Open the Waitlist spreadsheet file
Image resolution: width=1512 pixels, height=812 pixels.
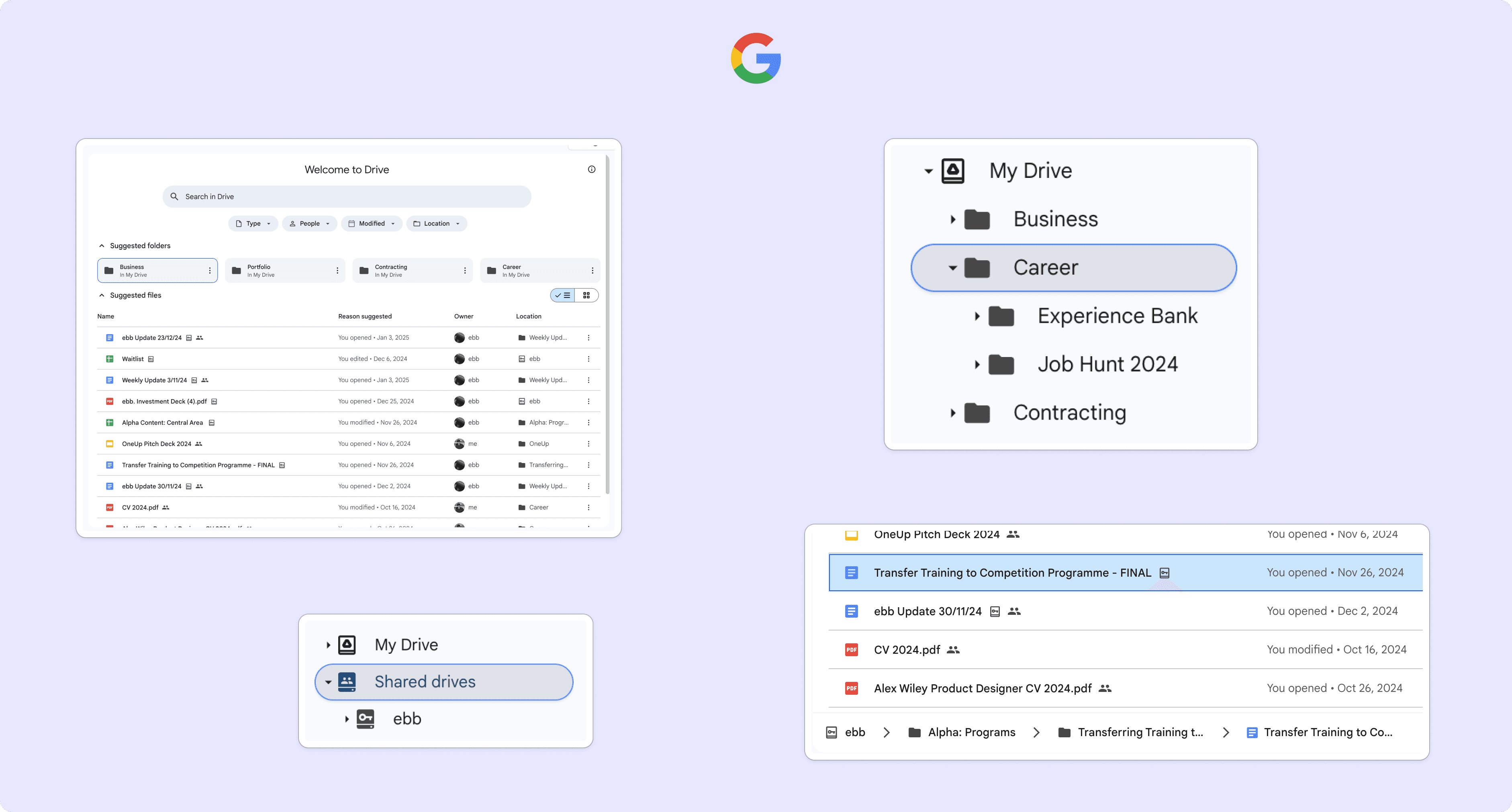coord(133,359)
